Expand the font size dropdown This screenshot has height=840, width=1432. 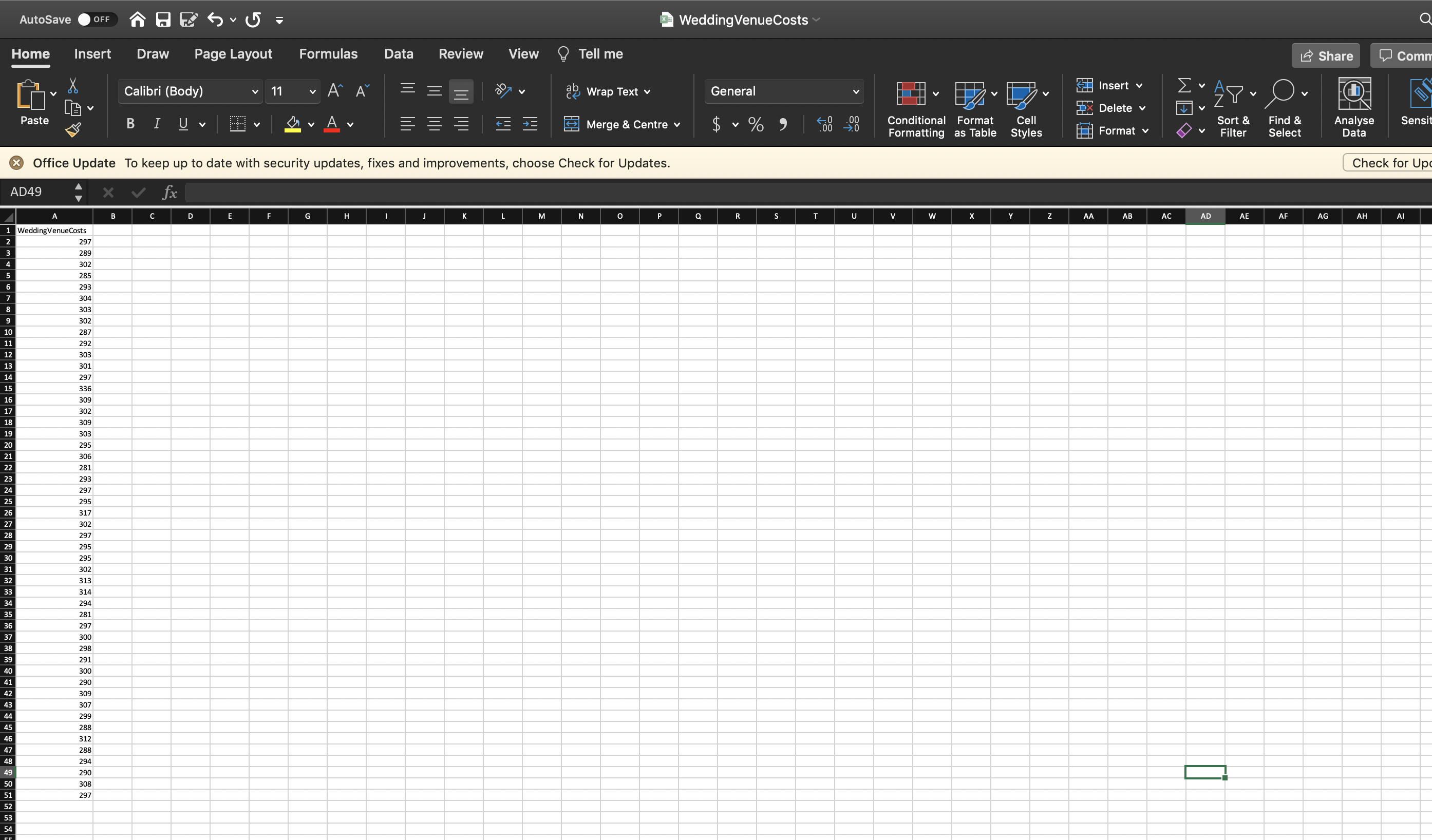point(312,91)
